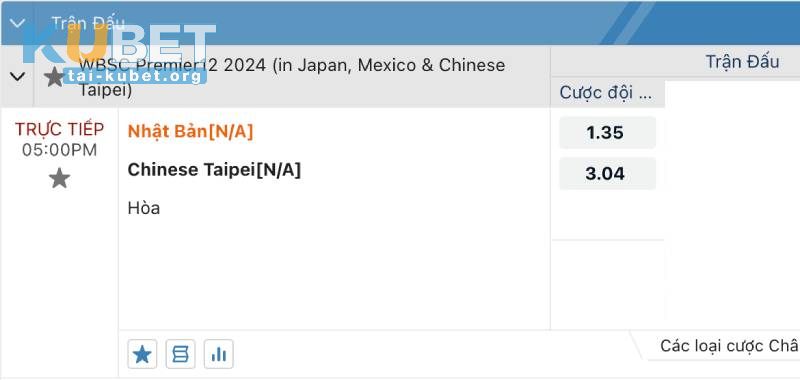This screenshot has width=800, height=380.
Task: Click the TRỰC TIẾP live label
Action: [x=59, y=130]
